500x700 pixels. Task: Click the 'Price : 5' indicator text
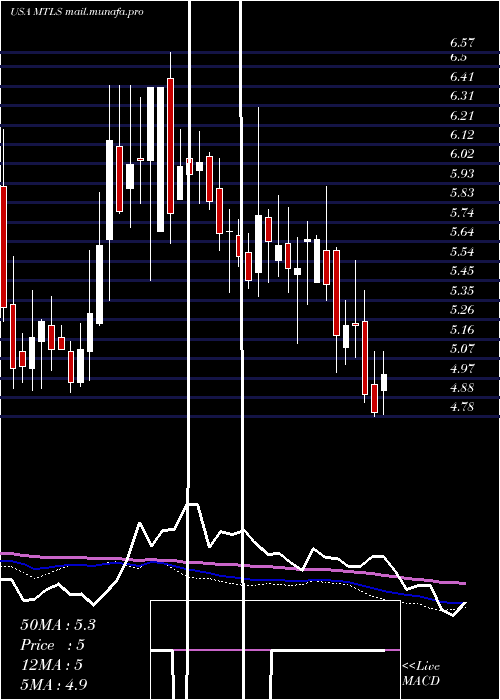tap(52, 645)
